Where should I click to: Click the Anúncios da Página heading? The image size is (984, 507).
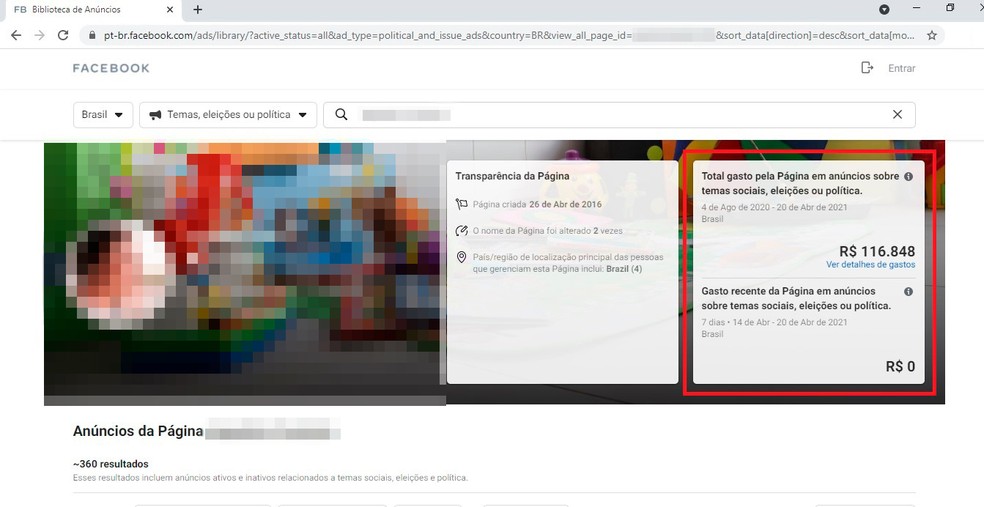tap(138, 431)
